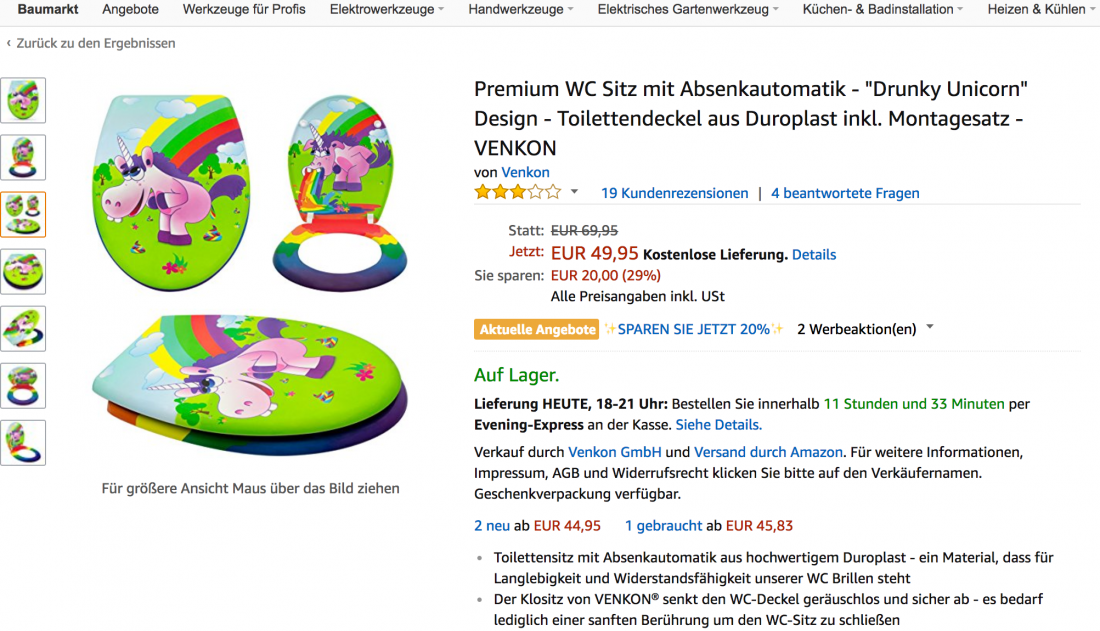Expand the star rating dropdown arrow
Image resolution: width=1100 pixels, height=631 pixels.
click(x=574, y=192)
